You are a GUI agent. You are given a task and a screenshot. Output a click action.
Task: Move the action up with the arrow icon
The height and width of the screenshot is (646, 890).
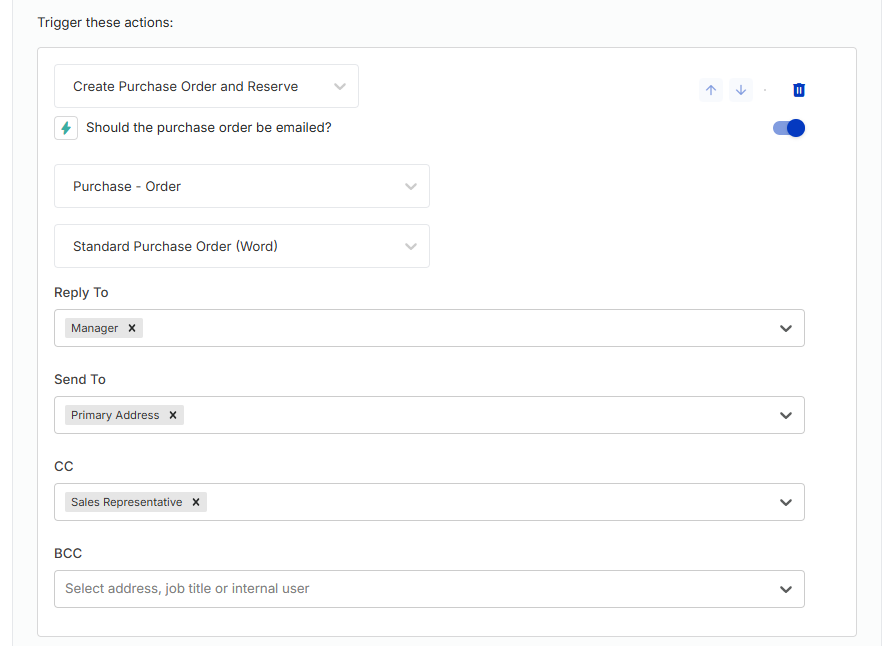711,90
